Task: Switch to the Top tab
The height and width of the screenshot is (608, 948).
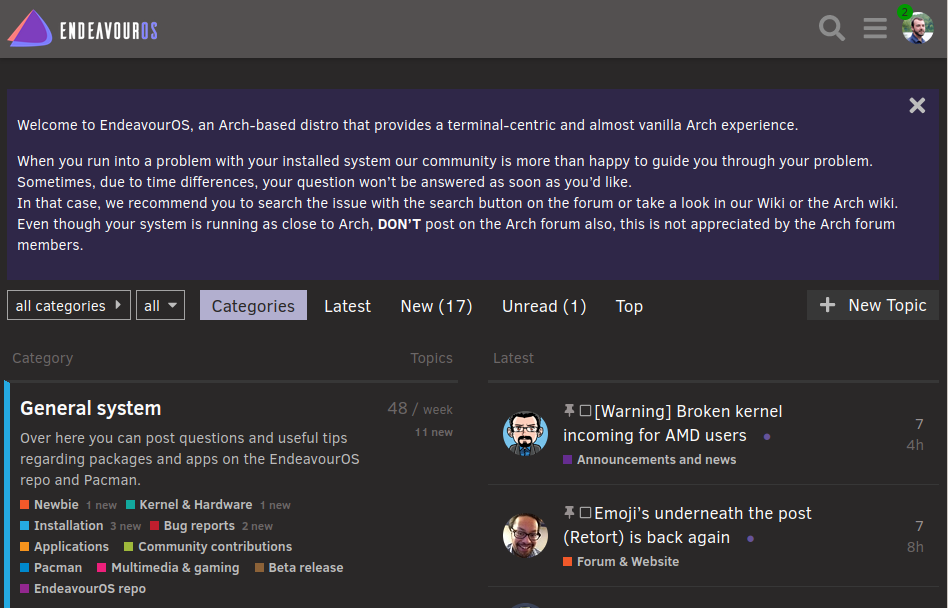Action: [x=629, y=306]
